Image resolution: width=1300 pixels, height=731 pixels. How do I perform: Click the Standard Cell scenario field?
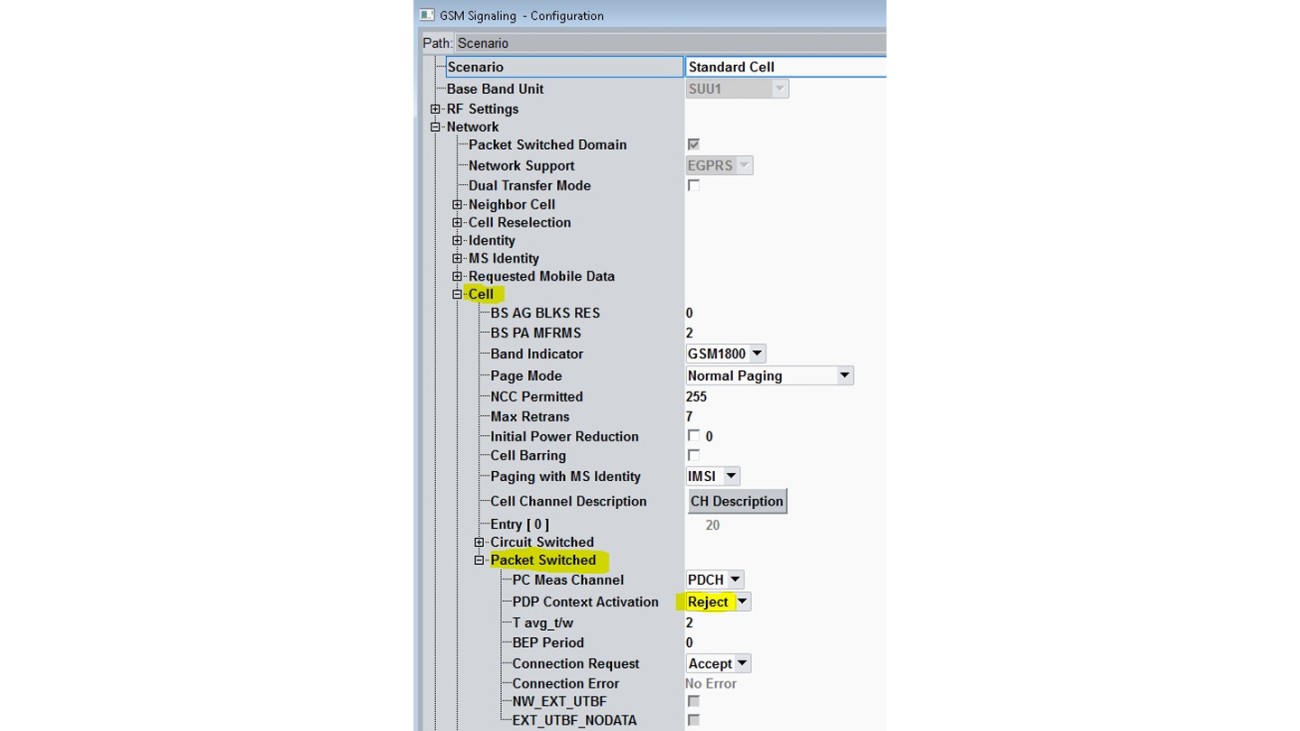click(785, 67)
